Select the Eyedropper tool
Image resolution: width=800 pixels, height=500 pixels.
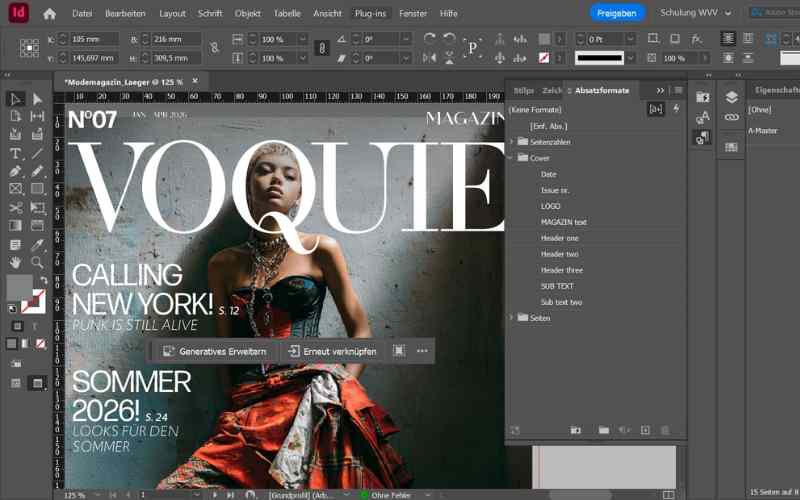point(37,245)
